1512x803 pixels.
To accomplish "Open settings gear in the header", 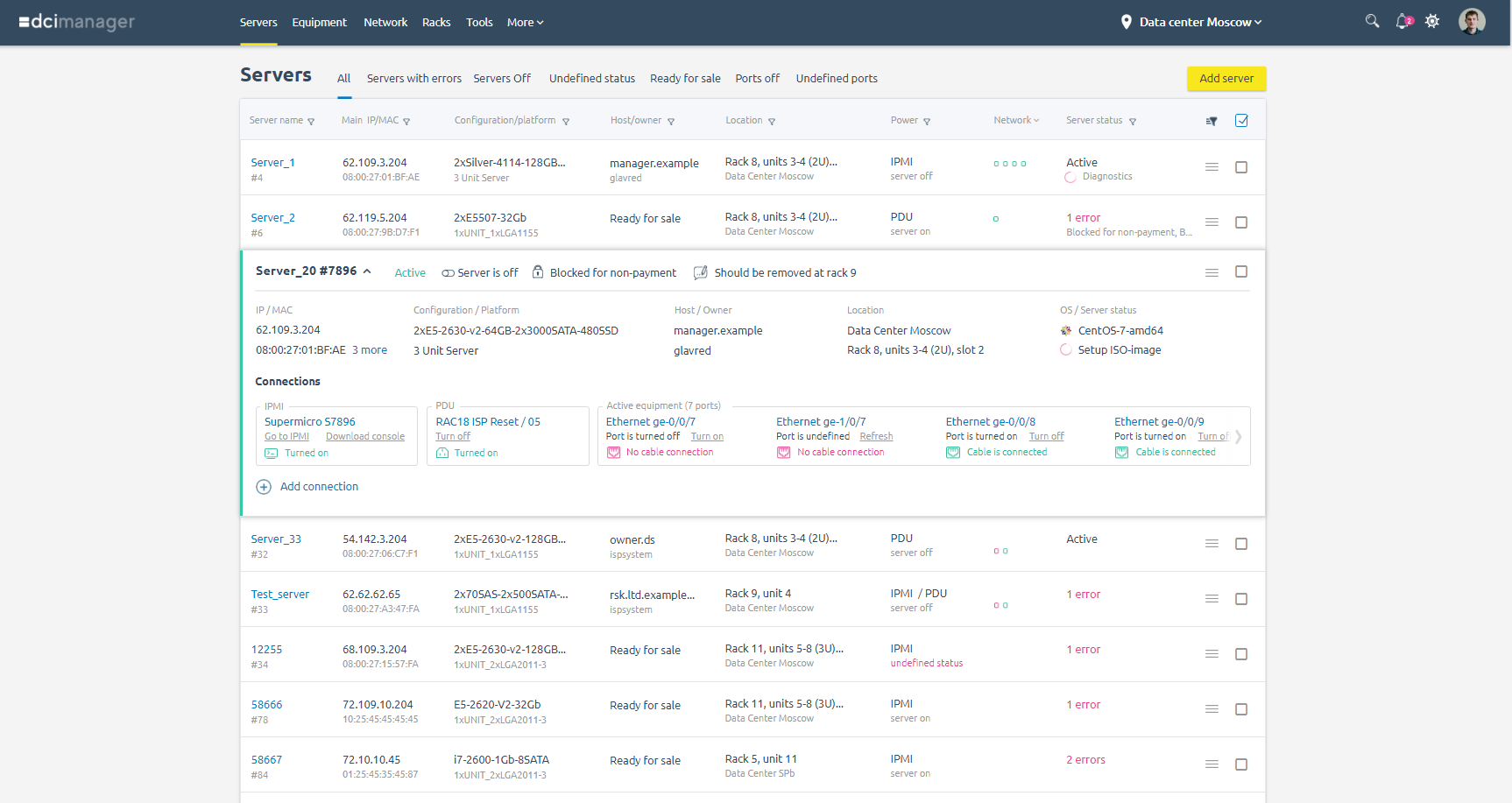I will click(1432, 21).
